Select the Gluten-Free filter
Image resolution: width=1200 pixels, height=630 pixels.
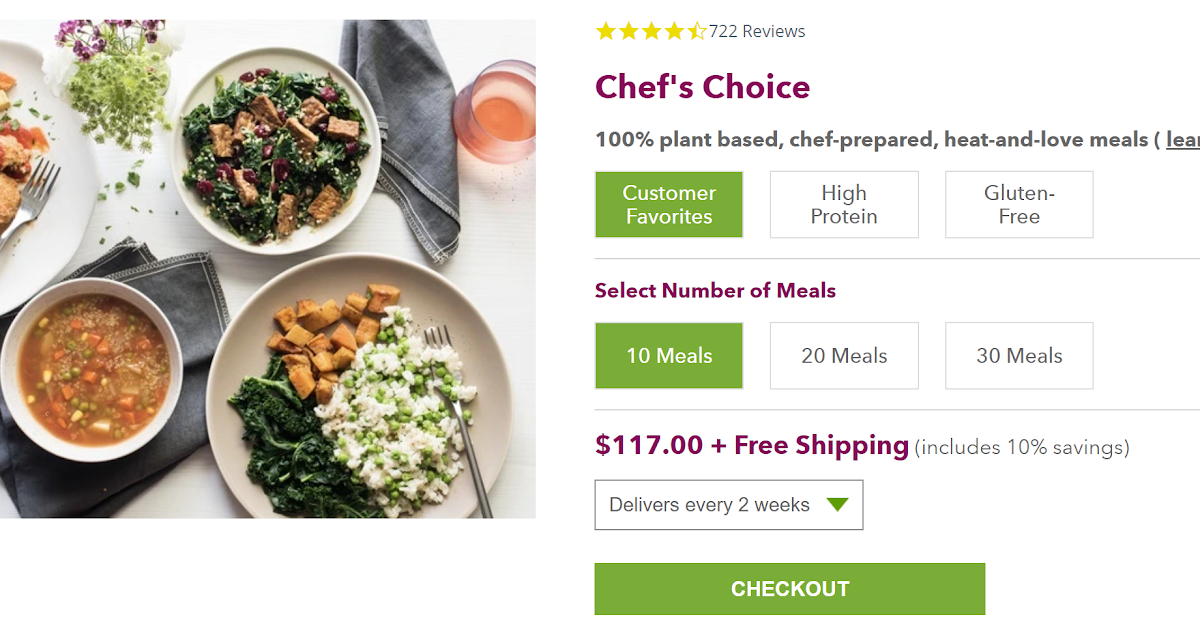1019,204
